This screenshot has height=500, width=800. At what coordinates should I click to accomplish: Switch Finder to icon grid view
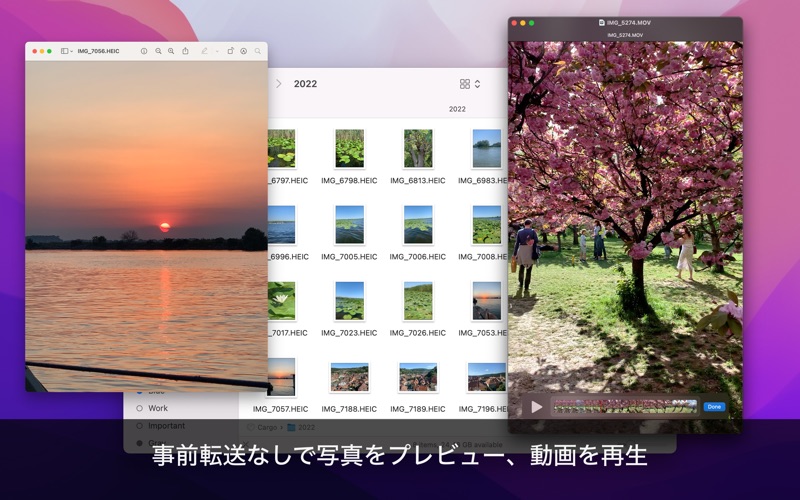click(x=464, y=84)
